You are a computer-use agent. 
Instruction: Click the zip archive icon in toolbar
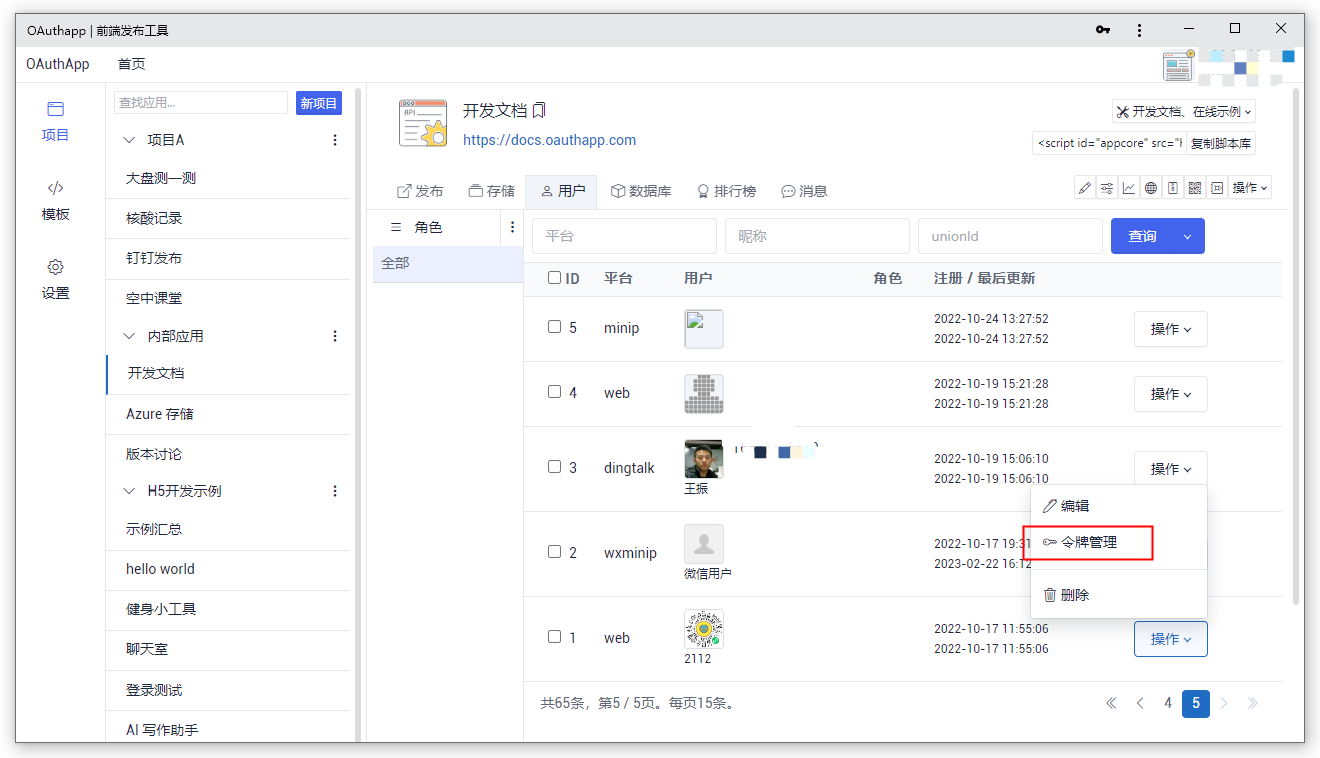pos(1173,188)
